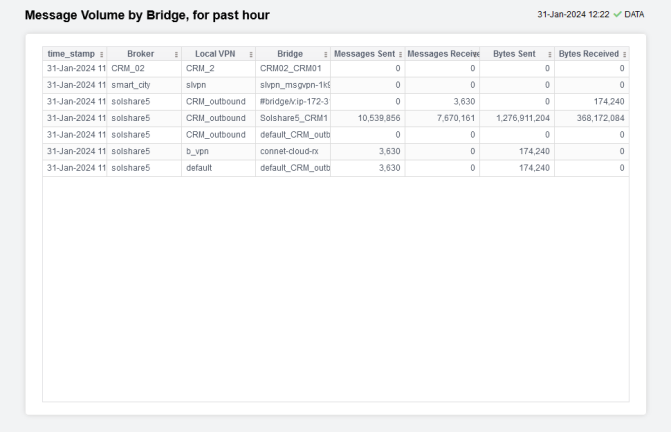671x432 pixels.
Task: Click the Solshare5_CRM1 bridge cell
Action: coord(293,118)
